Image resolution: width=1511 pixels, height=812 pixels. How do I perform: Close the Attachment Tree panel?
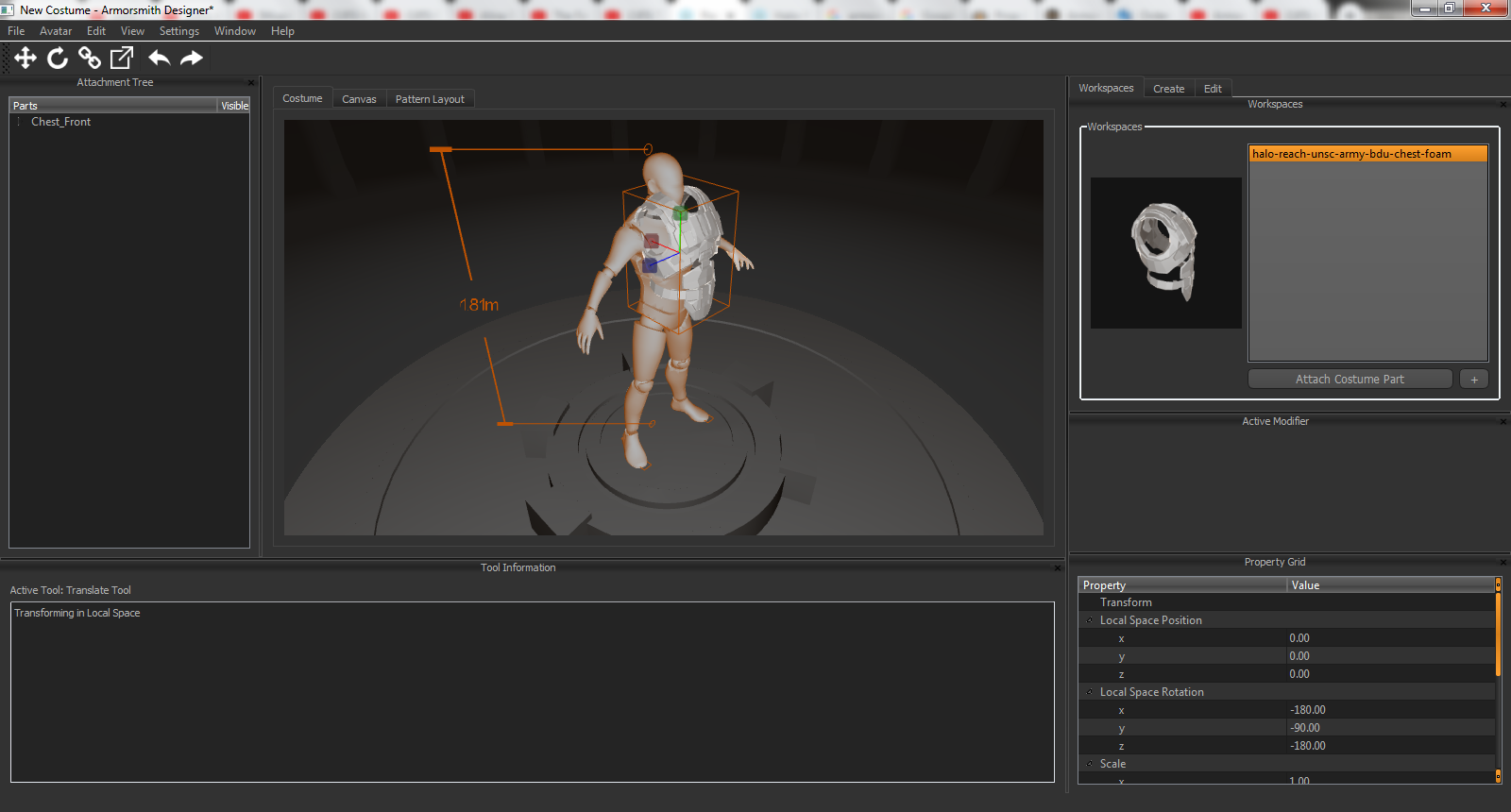tap(251, 83)
